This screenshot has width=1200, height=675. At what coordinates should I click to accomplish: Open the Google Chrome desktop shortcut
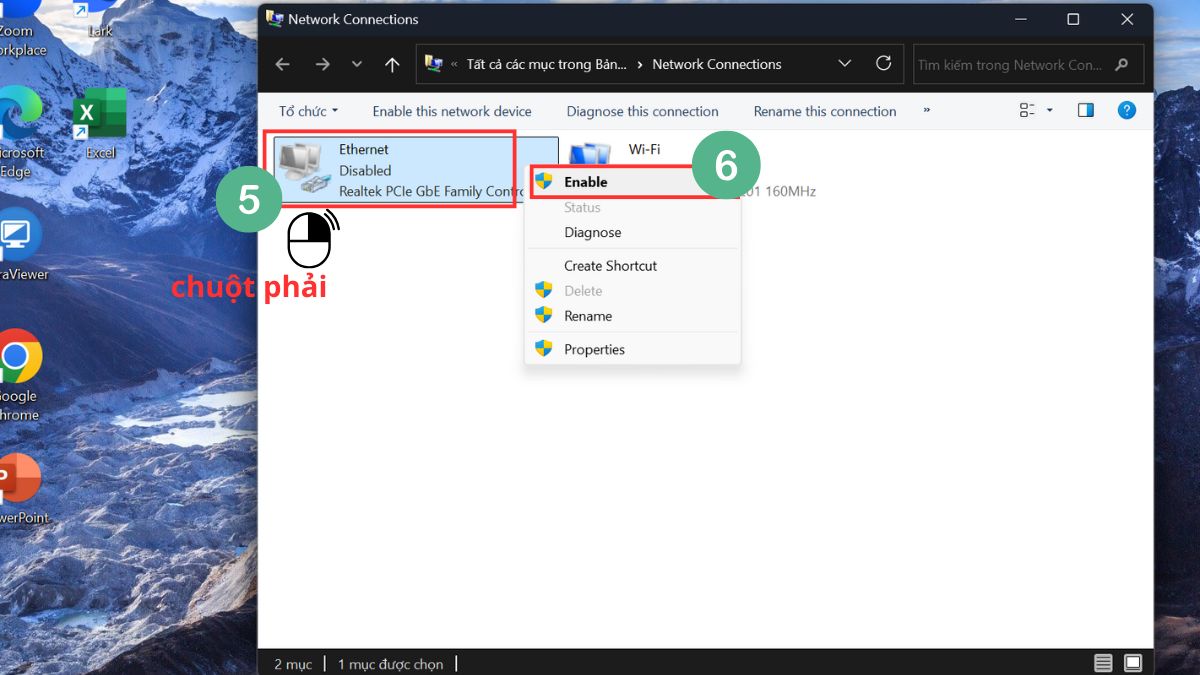(x=18, y=375)
